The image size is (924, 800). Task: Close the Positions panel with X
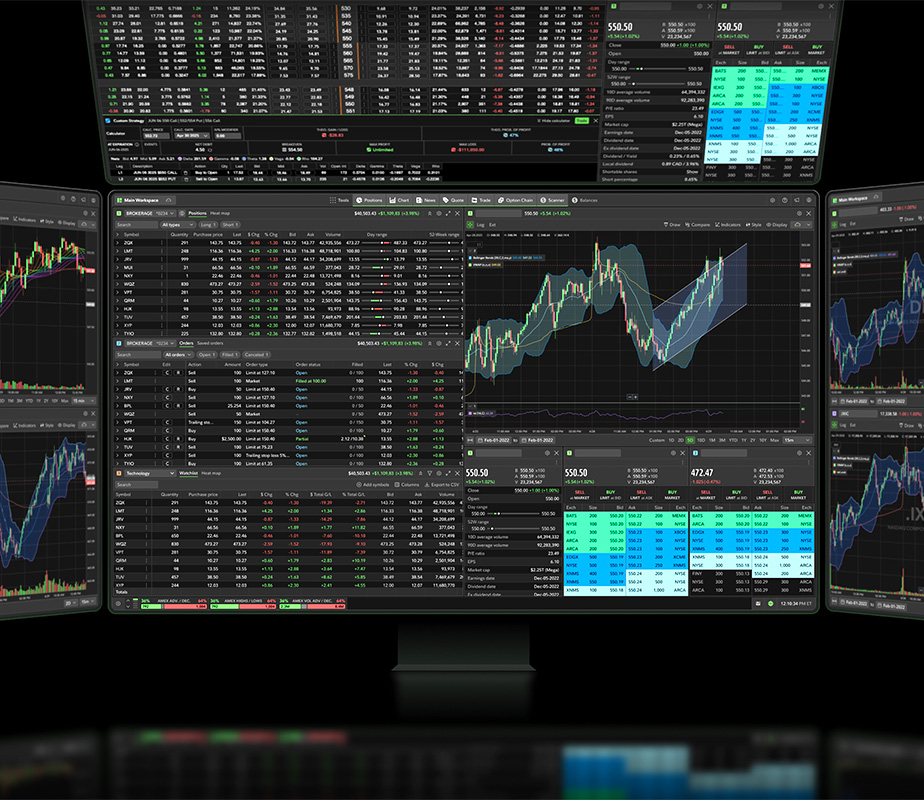(x=456, y=213)
